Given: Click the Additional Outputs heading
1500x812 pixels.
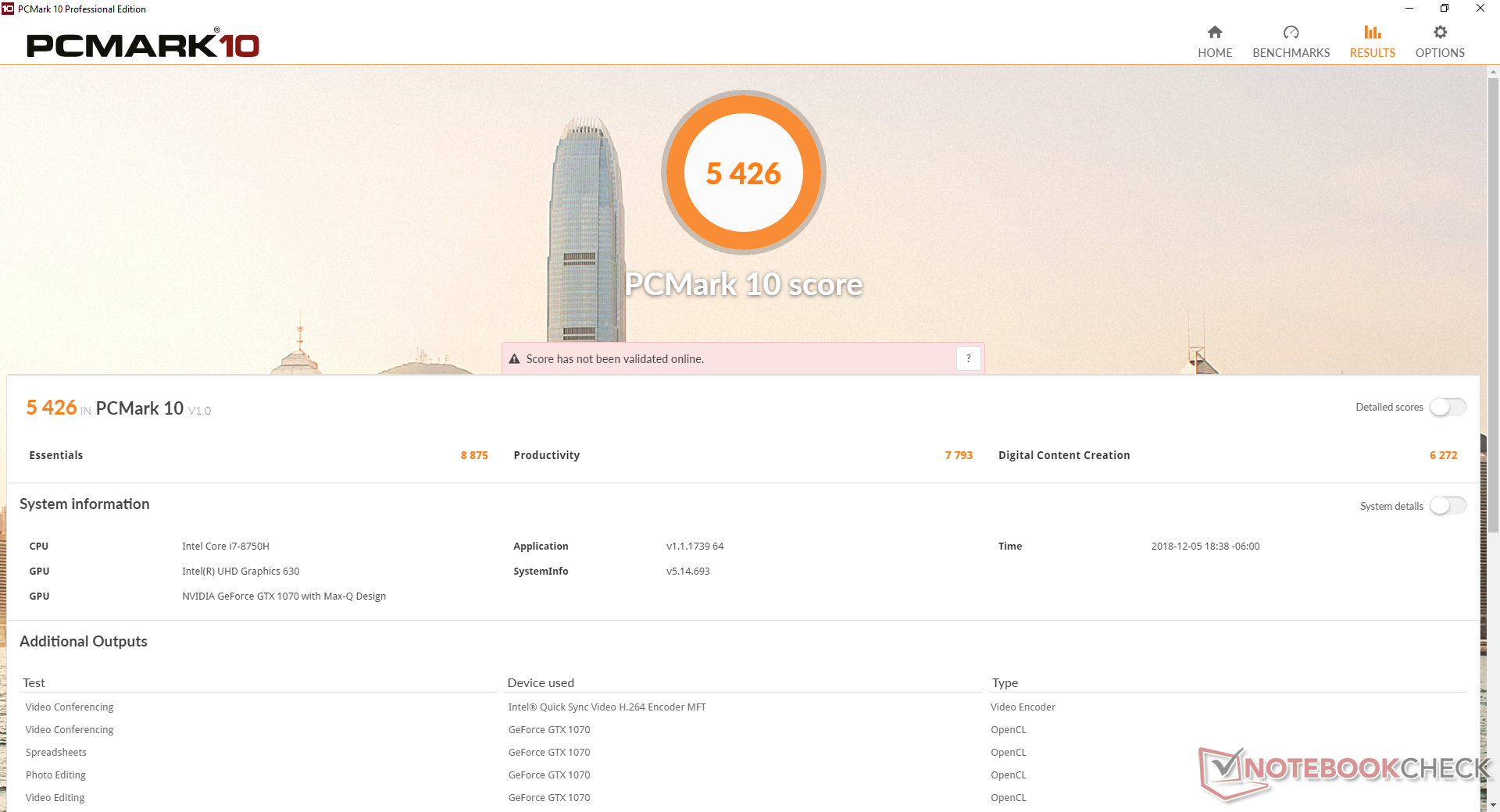Looking at the screenshot, I should click(x=84, y=641).
